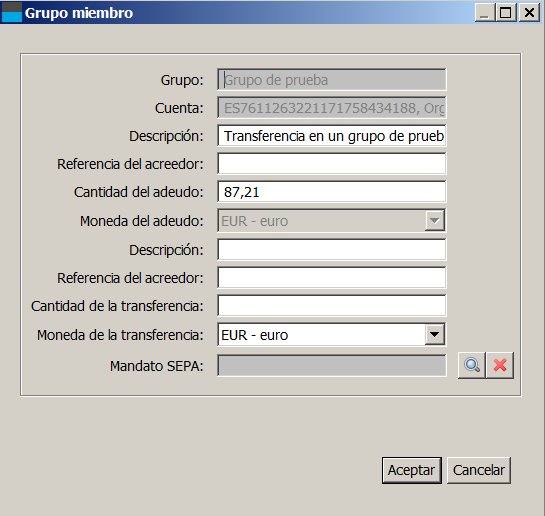This screenshot has height=516, width=545.
Task: Click the first Descripción field with Transferencia text
Action: (332, 136)
